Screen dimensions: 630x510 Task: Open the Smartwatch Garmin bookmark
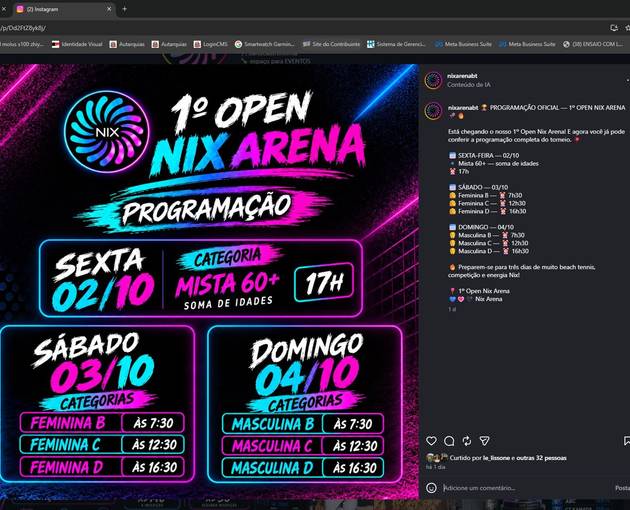264,44
